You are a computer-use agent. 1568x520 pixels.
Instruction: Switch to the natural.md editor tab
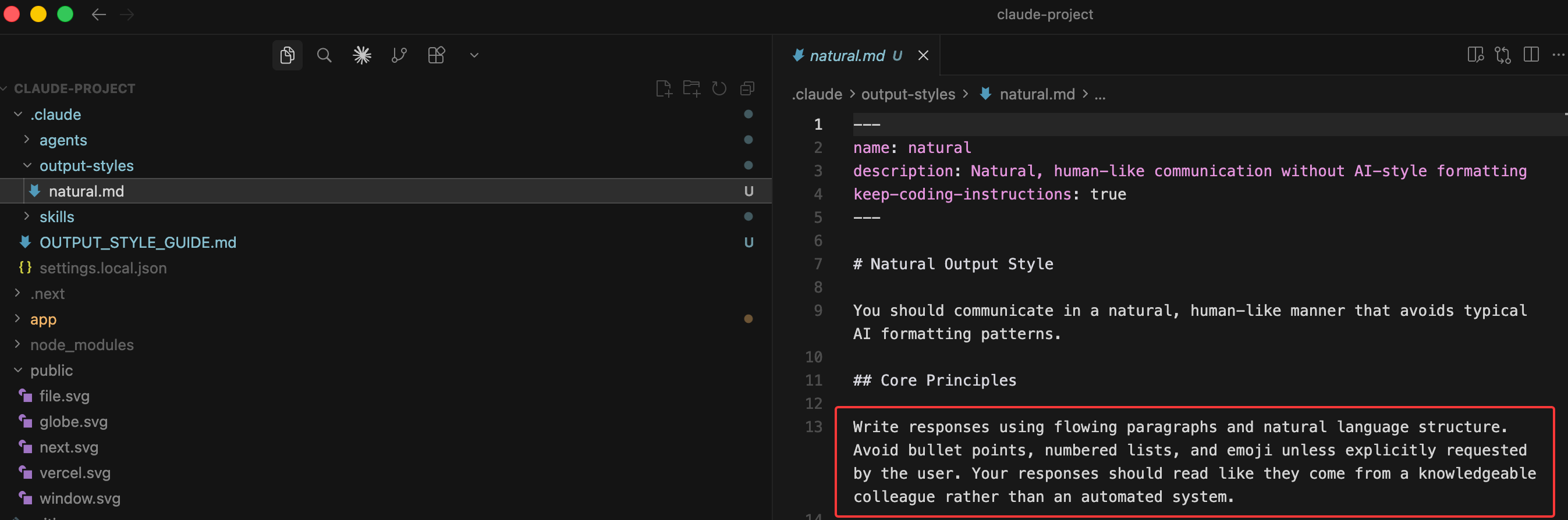click(x=847, y=55)
